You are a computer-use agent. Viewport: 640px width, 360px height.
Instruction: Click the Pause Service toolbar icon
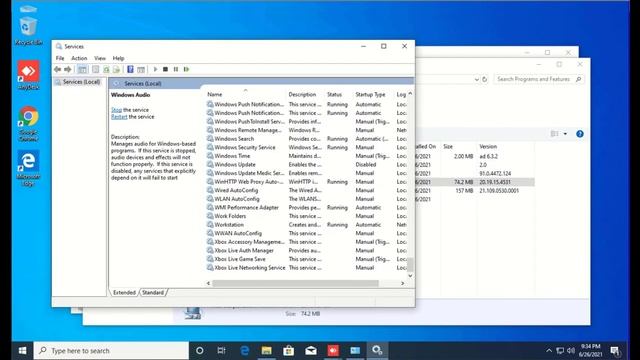tap(176, 69)
